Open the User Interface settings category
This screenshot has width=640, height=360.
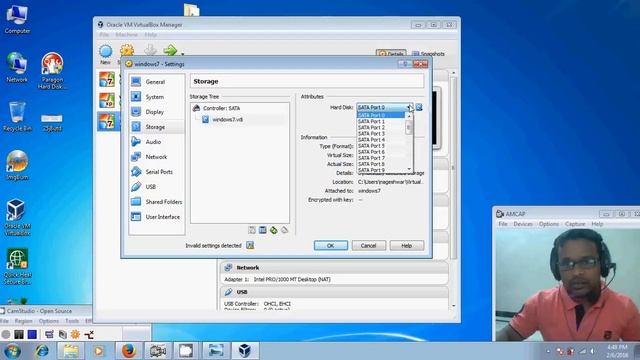[156, 217]
